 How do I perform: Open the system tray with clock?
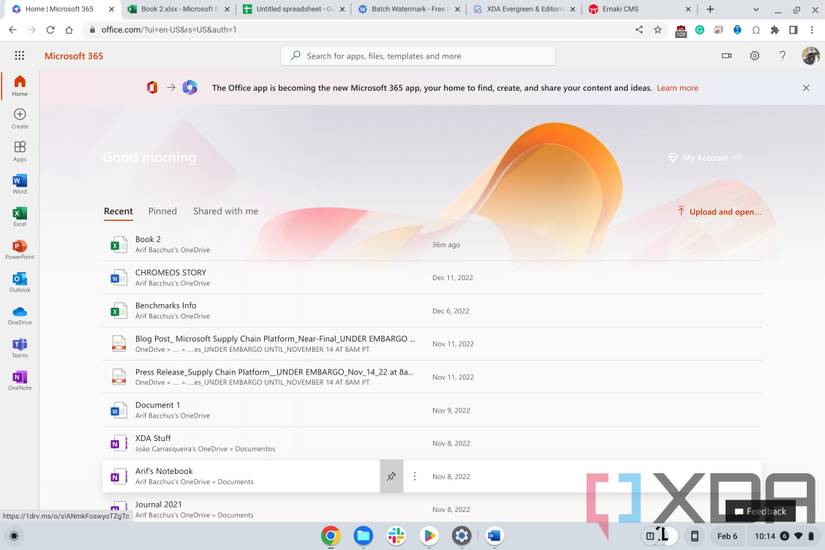point(784,536)
